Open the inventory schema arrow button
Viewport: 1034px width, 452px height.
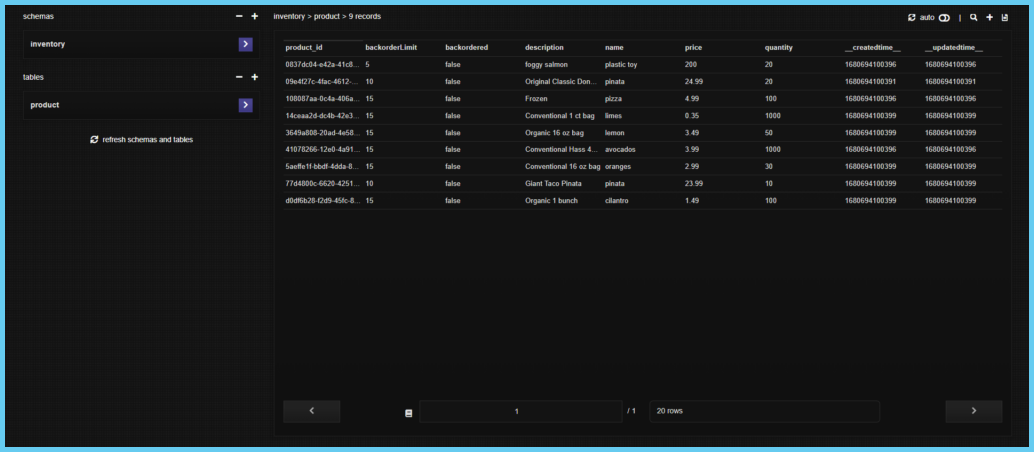tap(245, 44)
